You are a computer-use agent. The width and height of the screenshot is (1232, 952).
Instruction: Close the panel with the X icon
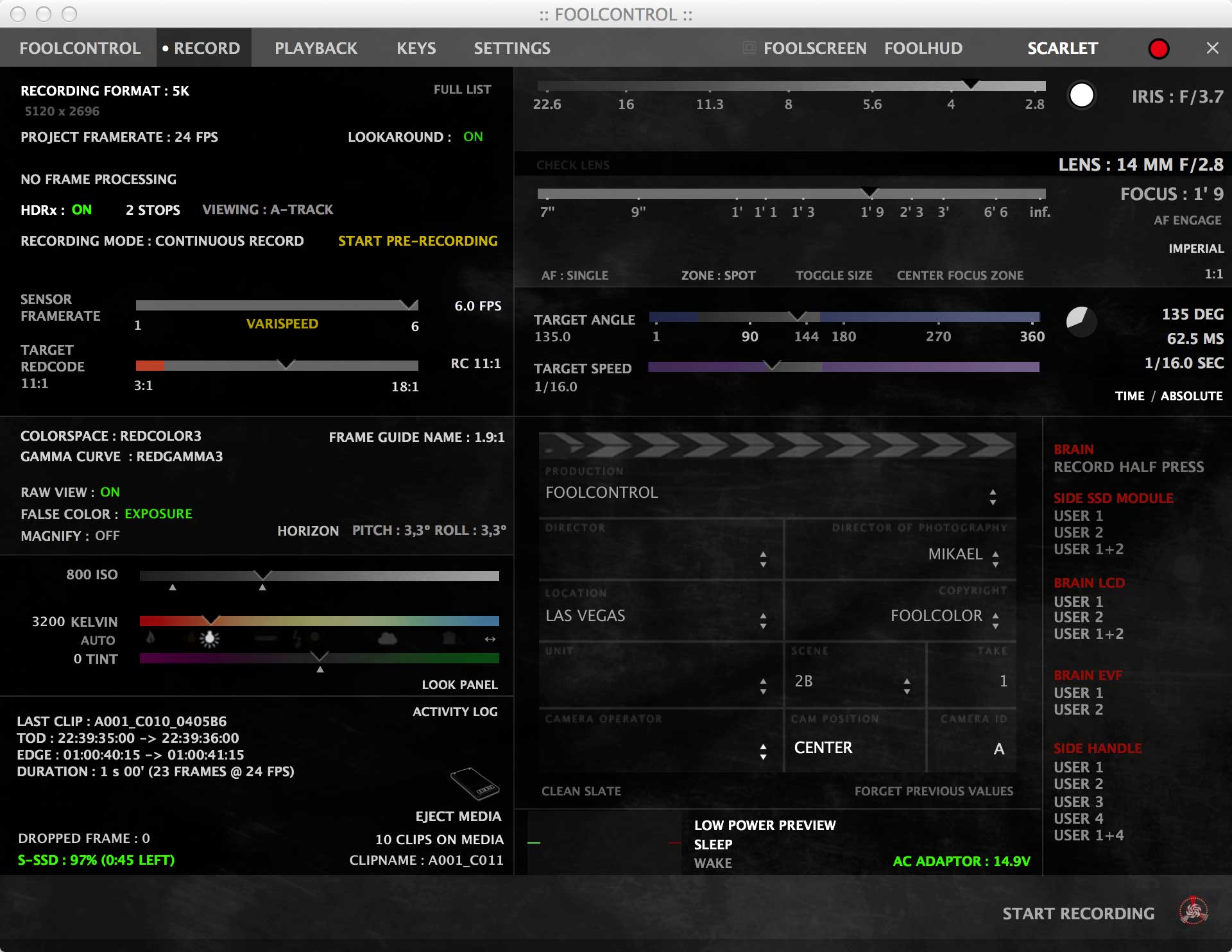point(1212,48)
